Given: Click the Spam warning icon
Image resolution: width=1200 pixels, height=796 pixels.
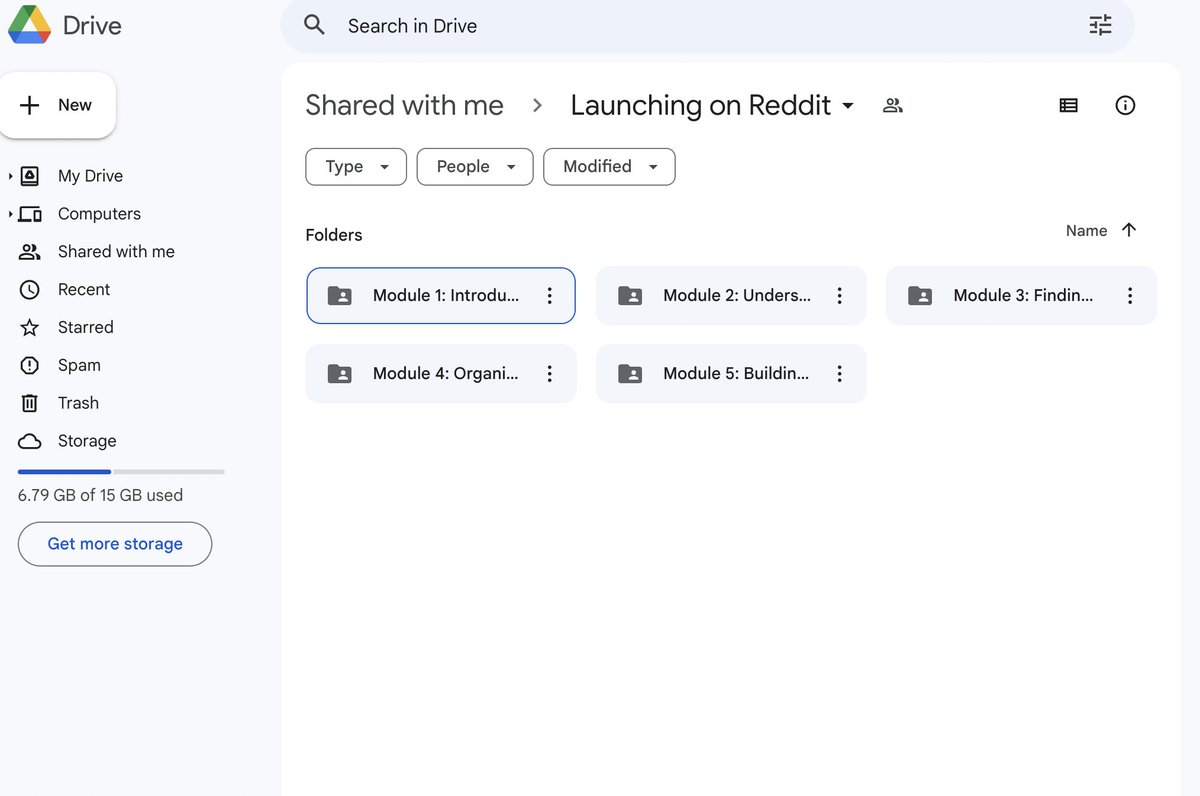Looking at the screenshot, I should pyautogui.click(x=30, y=366).
